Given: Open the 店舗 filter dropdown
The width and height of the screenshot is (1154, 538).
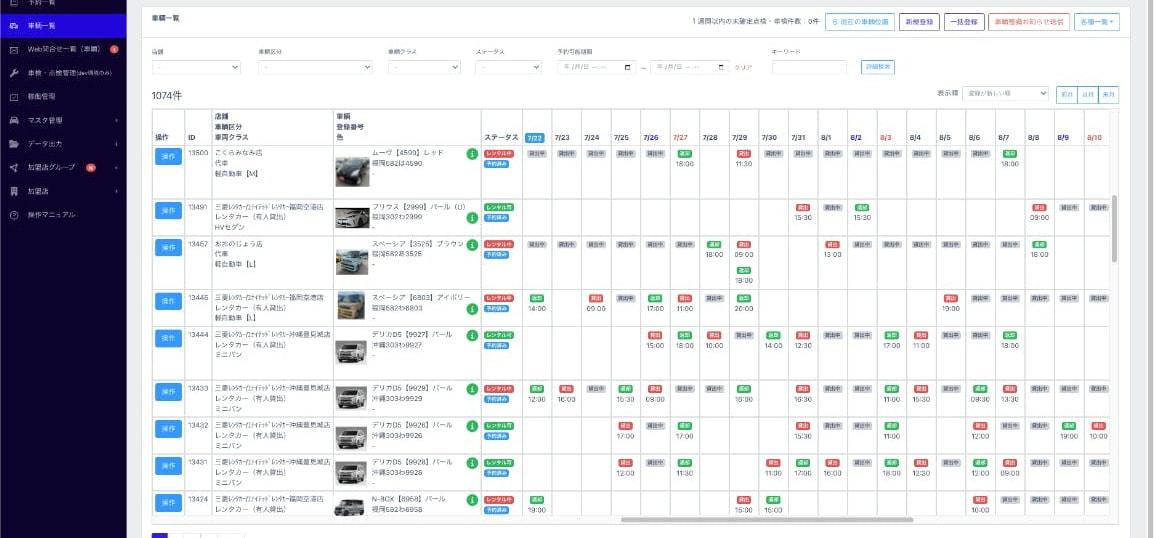Looking at the screenshot, I should tap(199, 67).
